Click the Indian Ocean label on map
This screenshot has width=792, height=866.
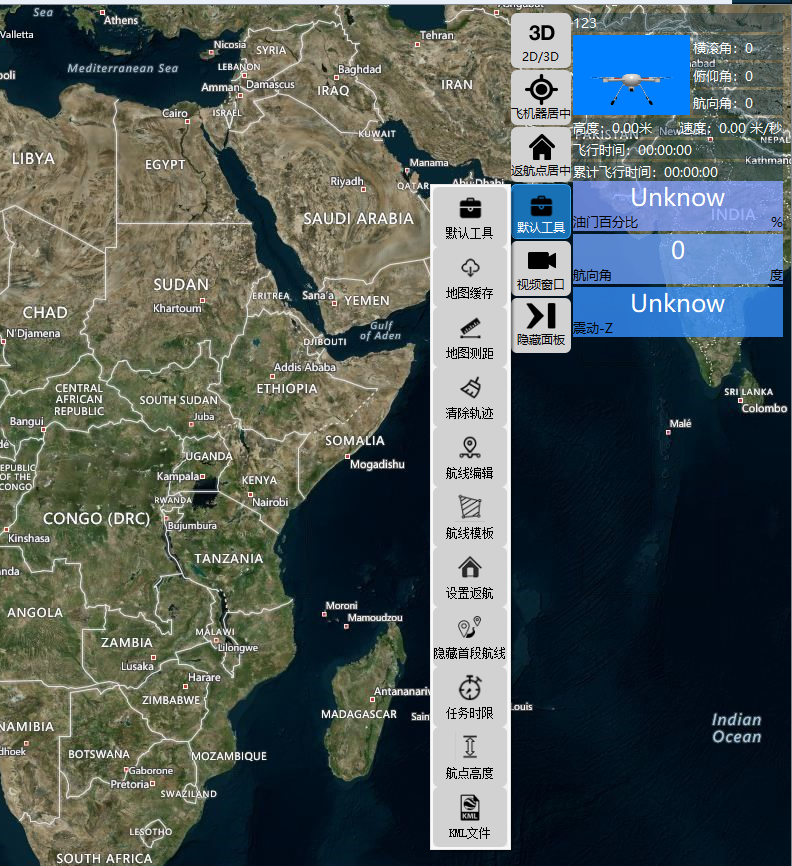[737, 728]
